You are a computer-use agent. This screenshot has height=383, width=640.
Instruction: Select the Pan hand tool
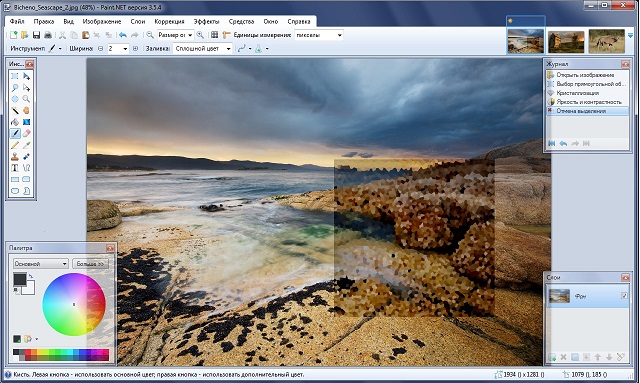[27, 111]
